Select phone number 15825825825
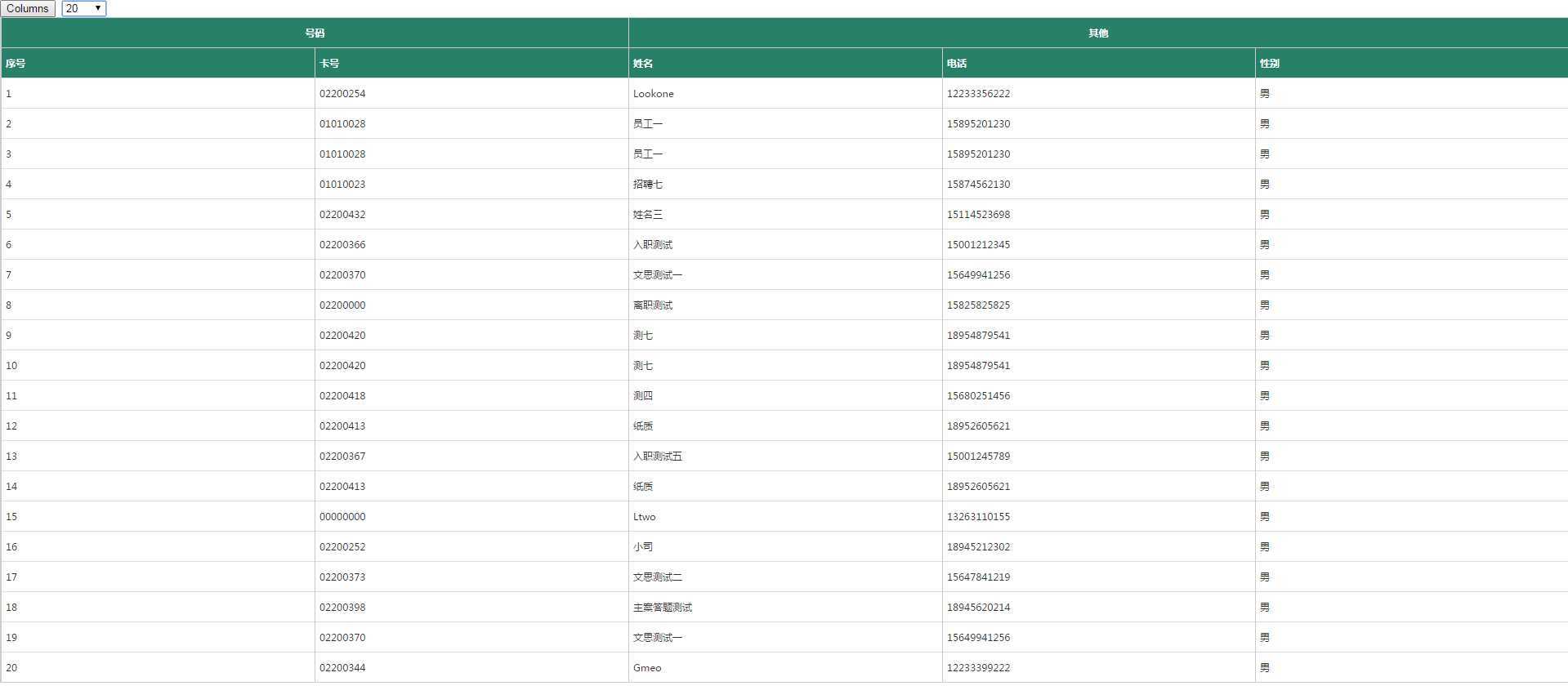Viewport: 1568px width, 686px height. (978, 305)
